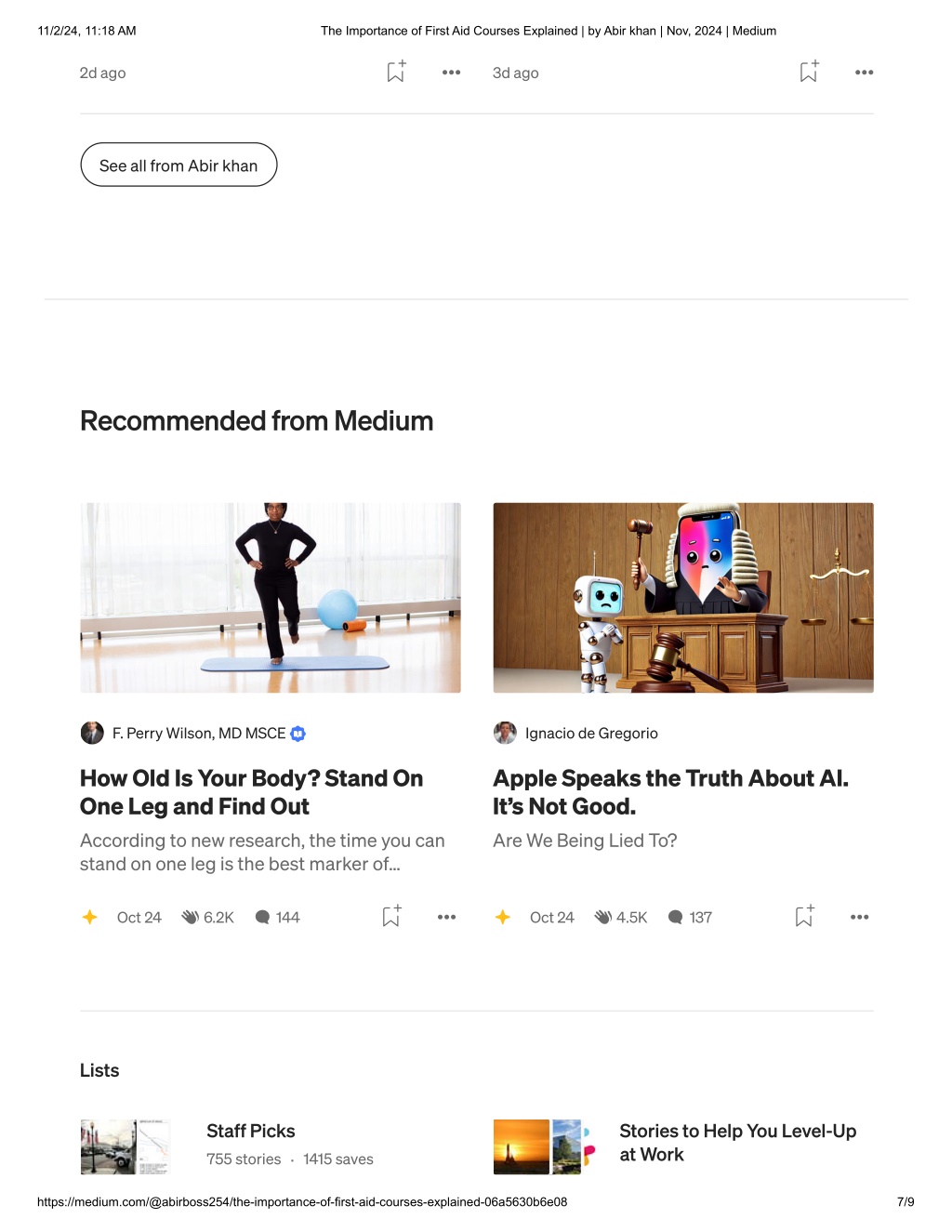Bookmark the story posted 2d ago
Image resolution: width=952 pixels, height=1232 pixels.
(396, 72)
